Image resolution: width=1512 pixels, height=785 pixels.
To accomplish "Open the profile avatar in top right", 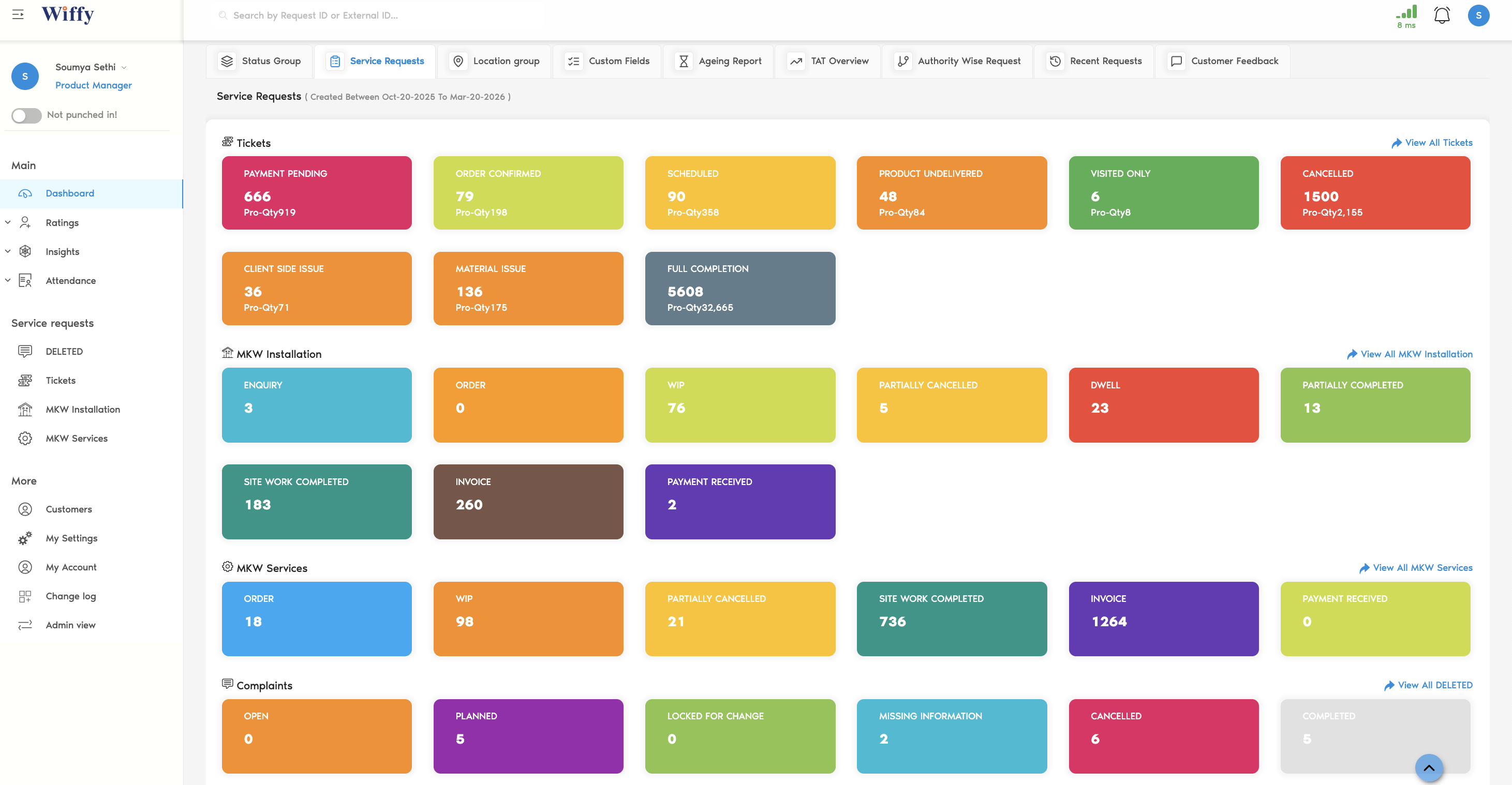I will click(1479, 16).
